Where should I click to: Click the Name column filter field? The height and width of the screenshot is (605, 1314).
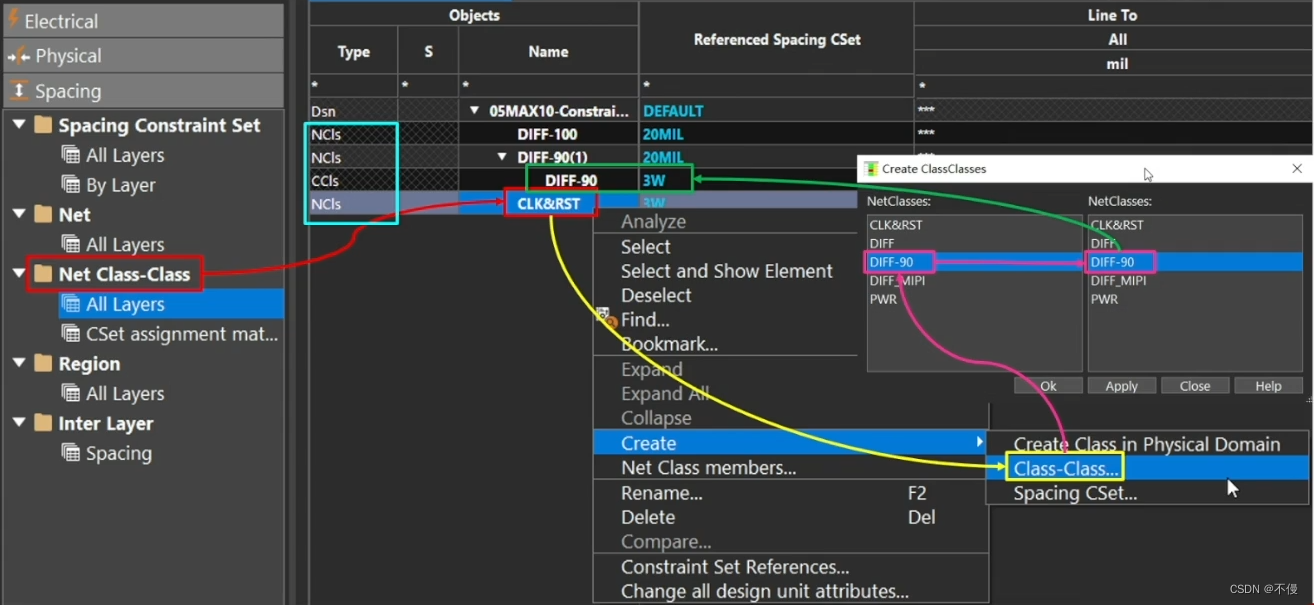point(548,87)
